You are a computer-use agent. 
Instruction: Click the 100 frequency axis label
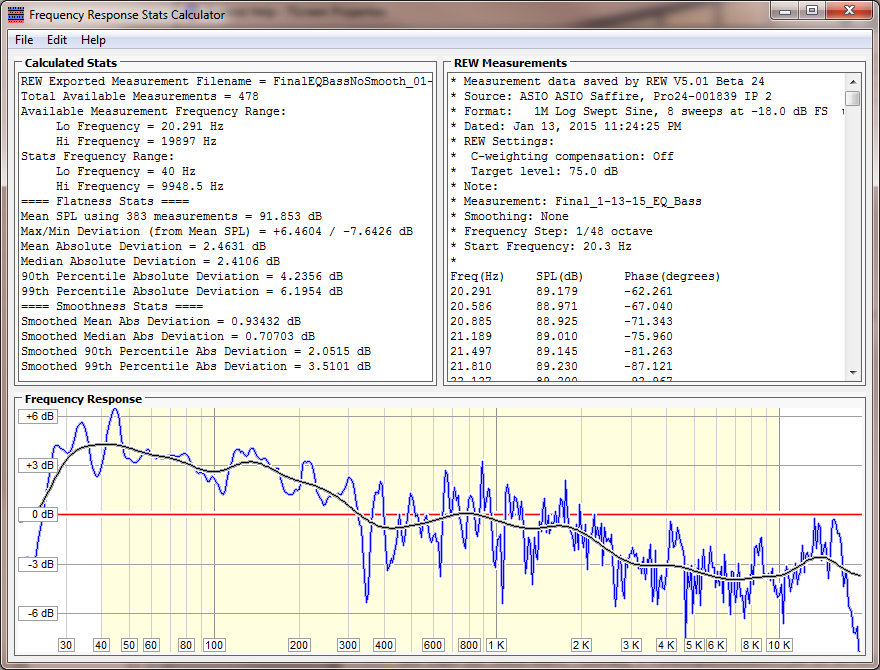click(x=214, y=645)
